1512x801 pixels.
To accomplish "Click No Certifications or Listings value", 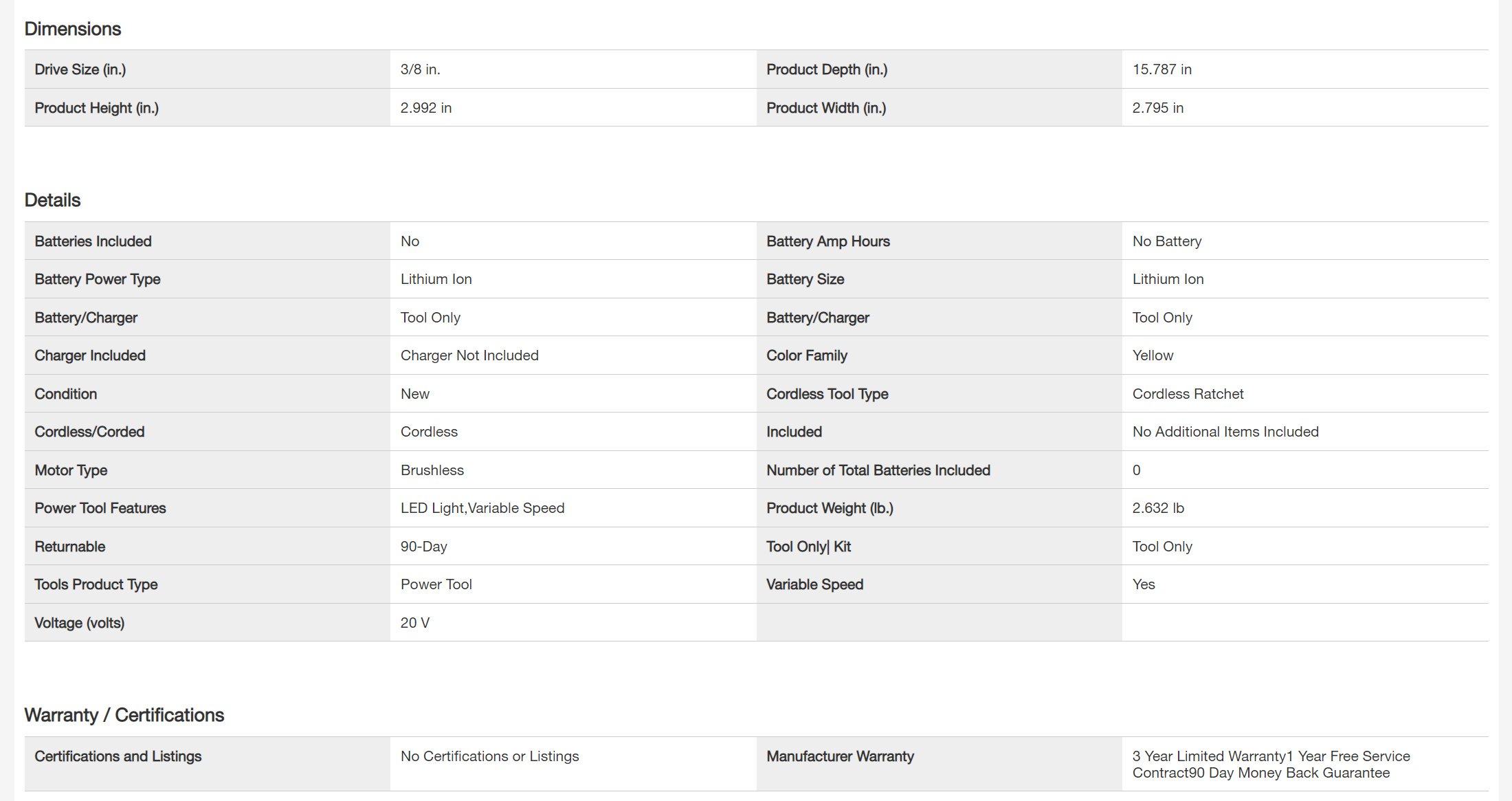I will coord(489,756).
